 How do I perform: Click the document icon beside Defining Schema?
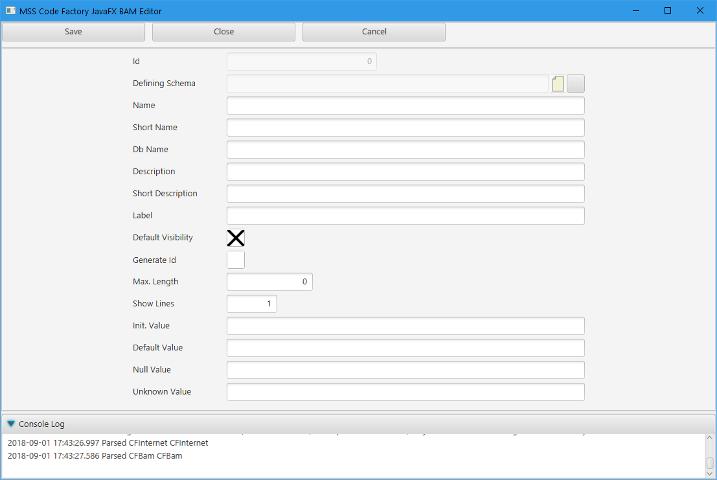558,84
